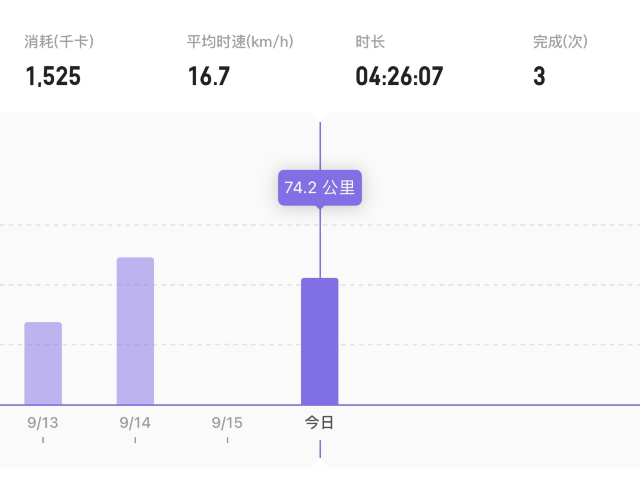Click the 04:26:07 duration value

399,76
